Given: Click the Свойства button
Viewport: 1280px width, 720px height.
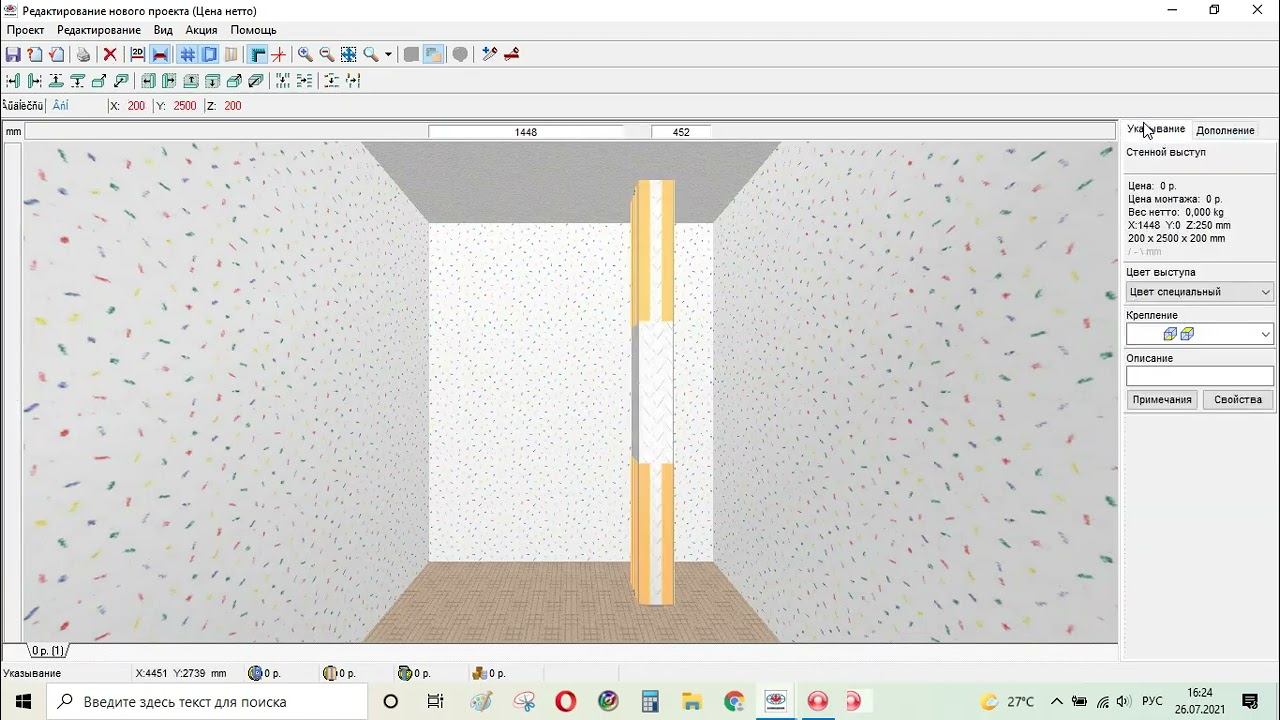Looking at the screenshot, I should [1238, 399].
